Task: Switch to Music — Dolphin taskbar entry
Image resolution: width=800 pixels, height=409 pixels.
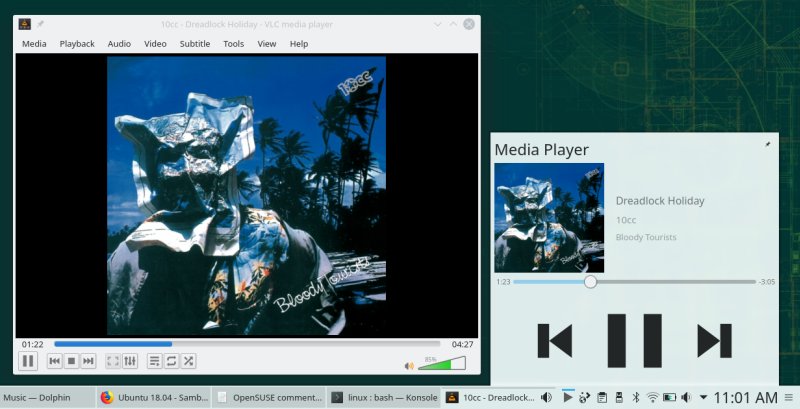Action: pyautogui.click(x=47, y=398)
